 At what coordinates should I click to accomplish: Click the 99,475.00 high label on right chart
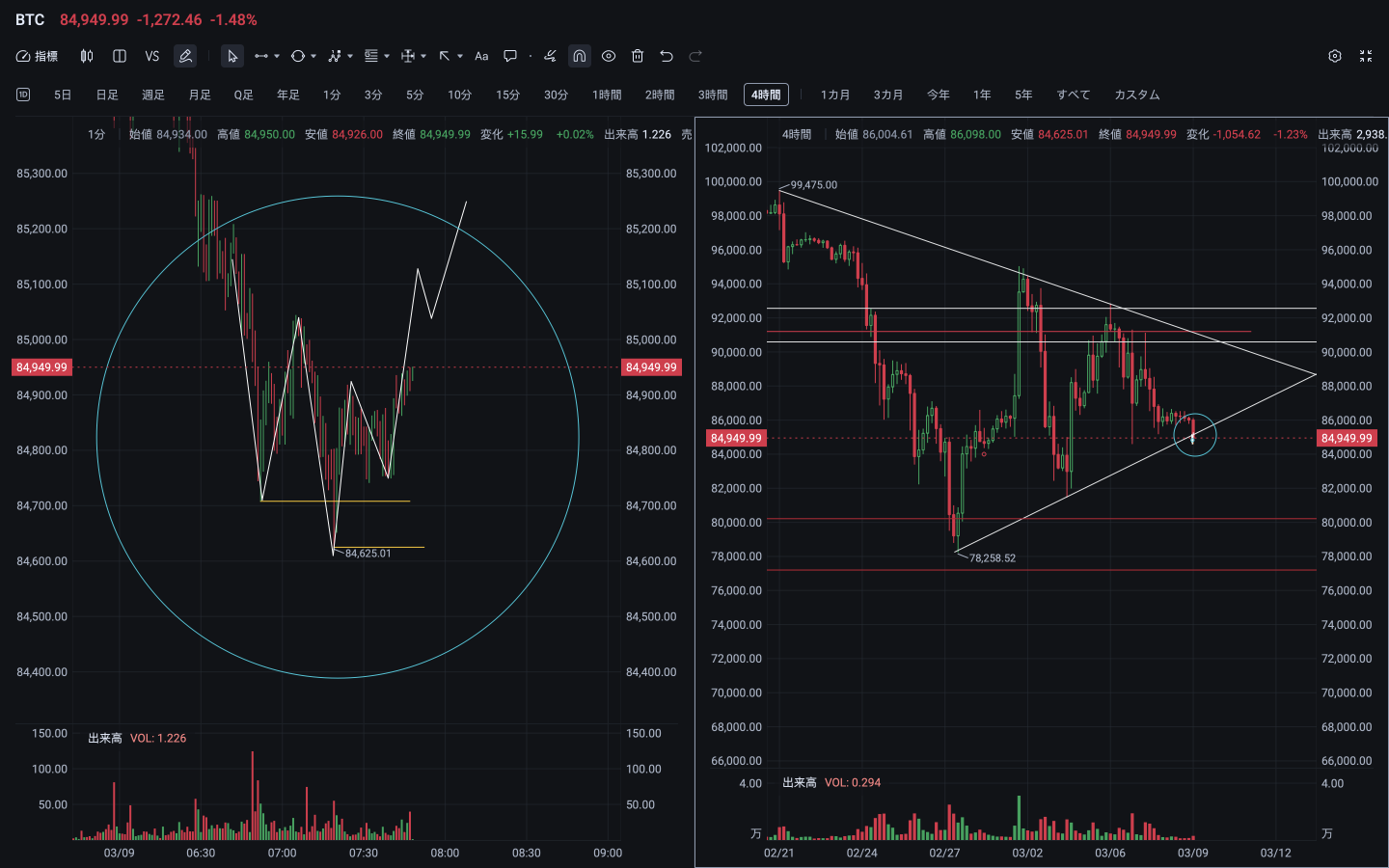(x=814, y=184)
